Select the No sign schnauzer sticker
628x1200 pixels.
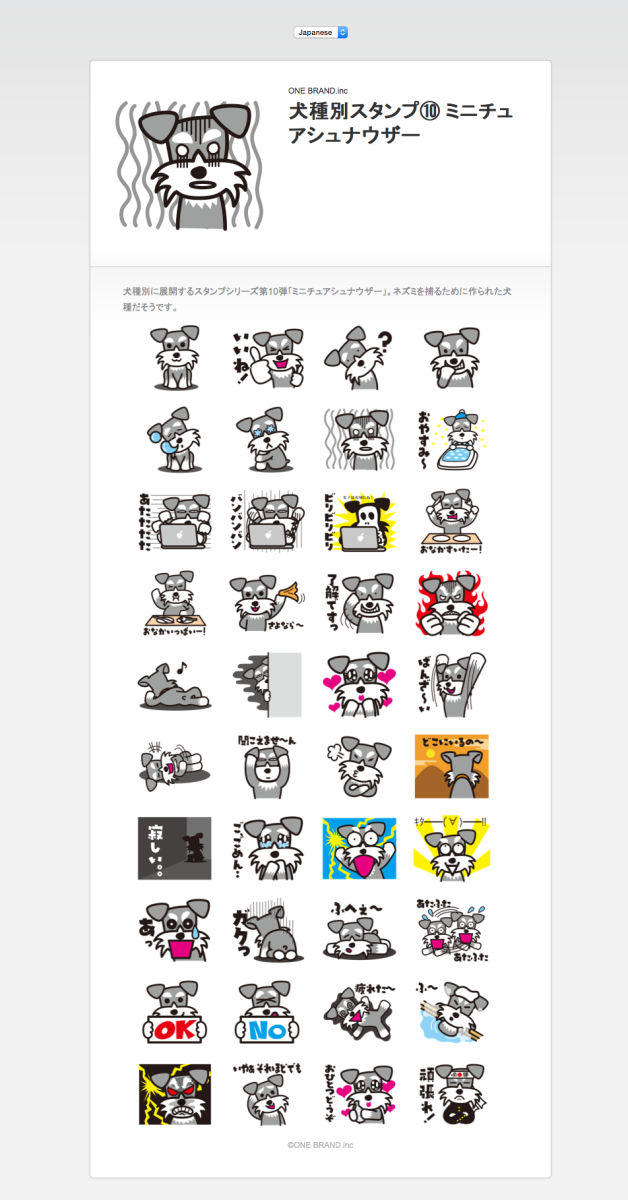click(x=267, y=1012)
